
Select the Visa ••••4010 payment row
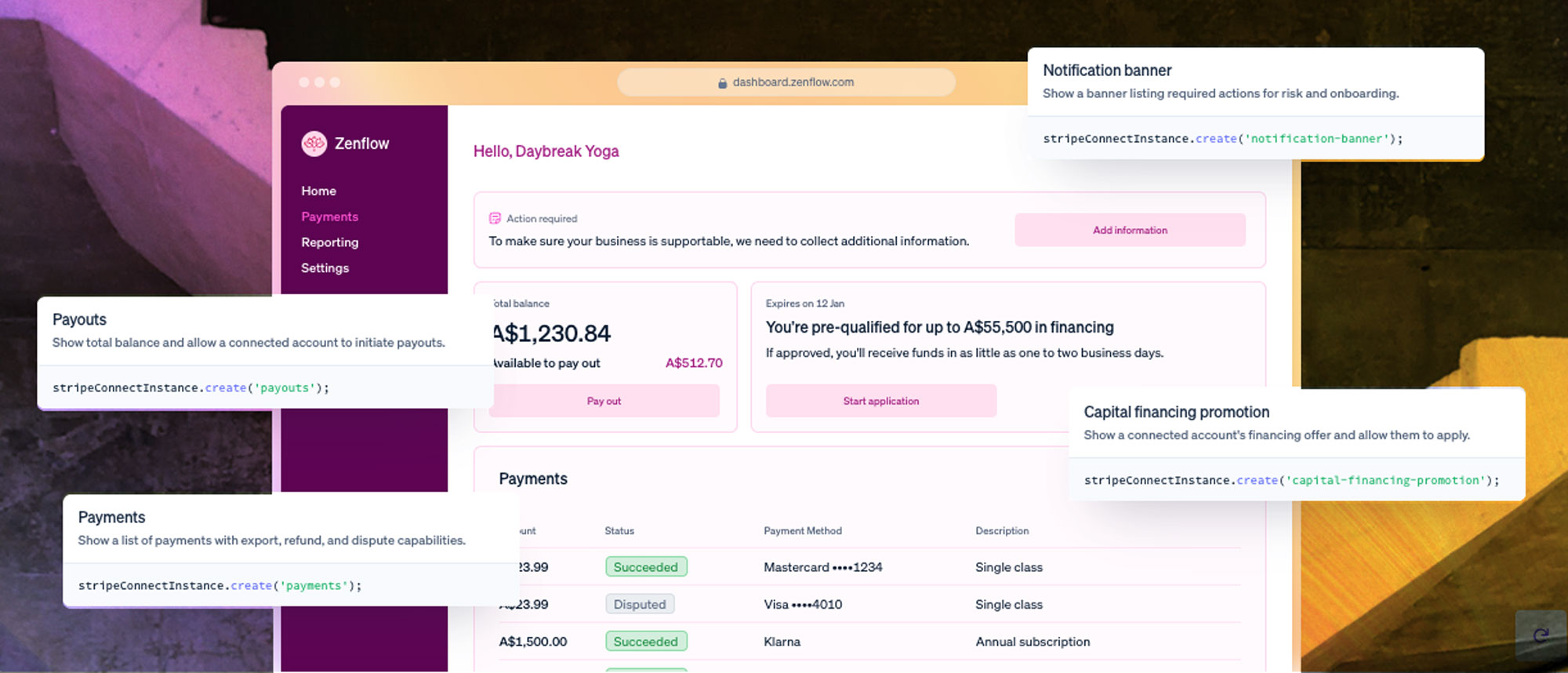[x=803, y=604]
